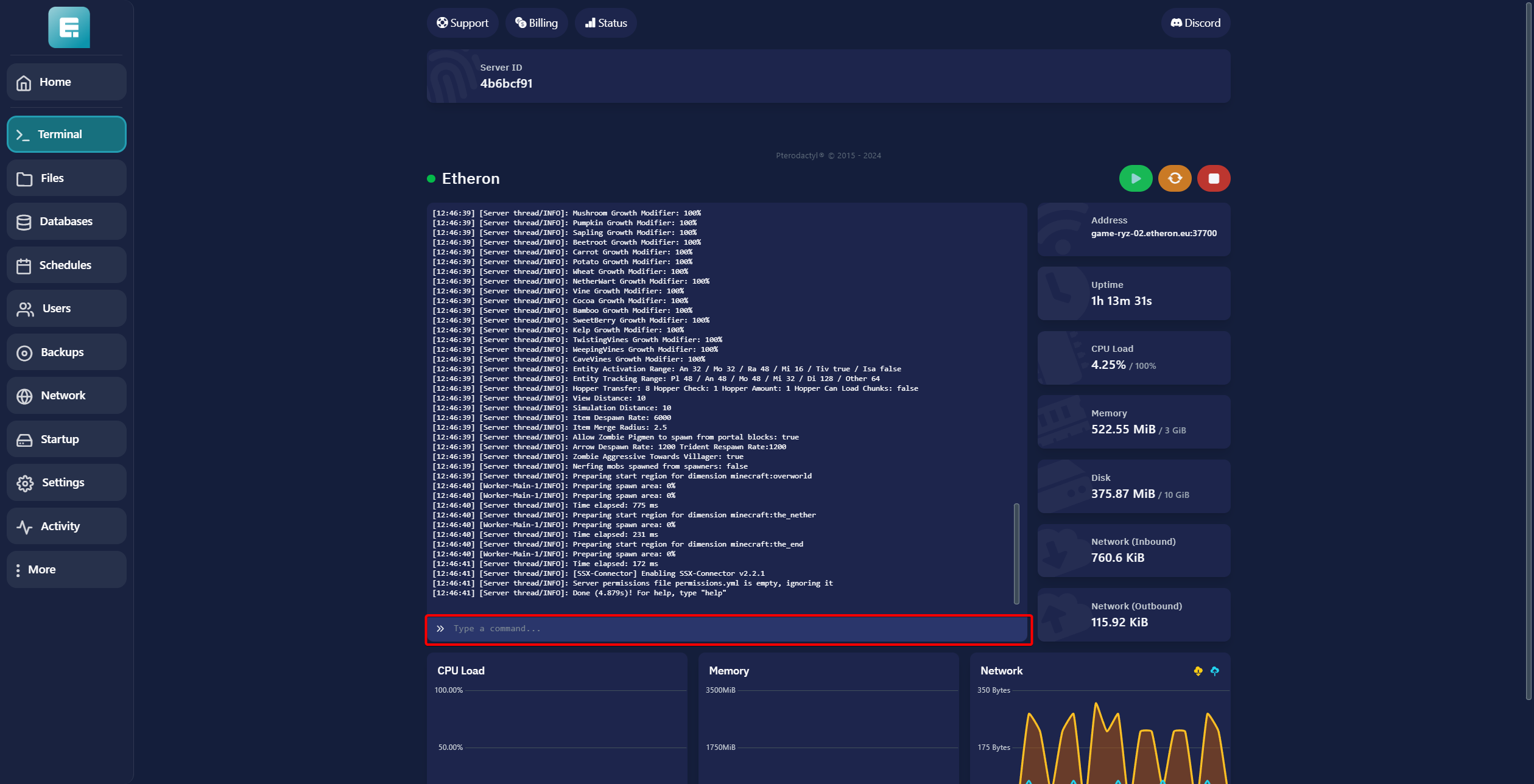Toggle the blue outbound network graph icon

coord(1214,671)
